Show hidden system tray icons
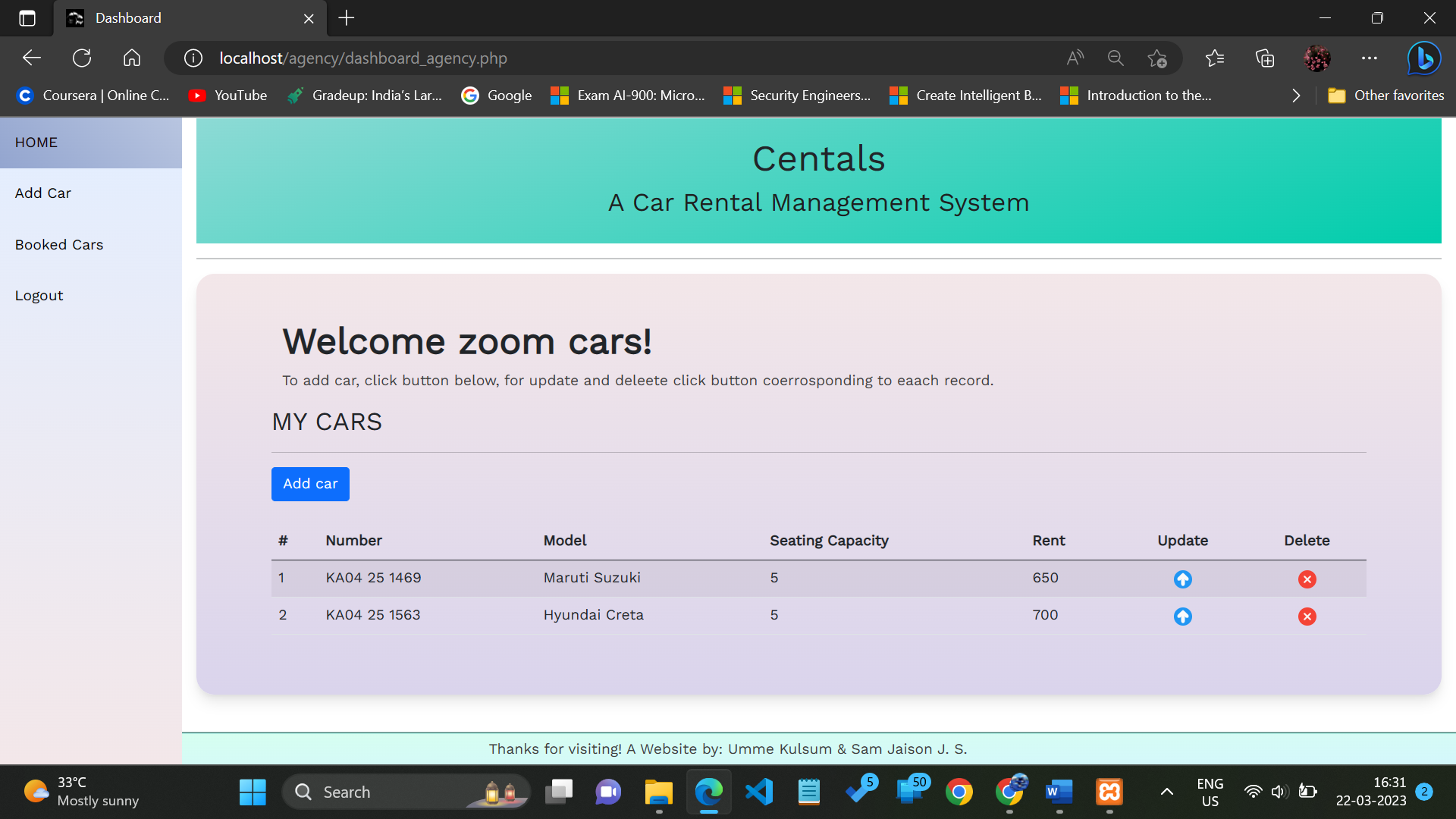1456x819 pixels. (1166, 792)
